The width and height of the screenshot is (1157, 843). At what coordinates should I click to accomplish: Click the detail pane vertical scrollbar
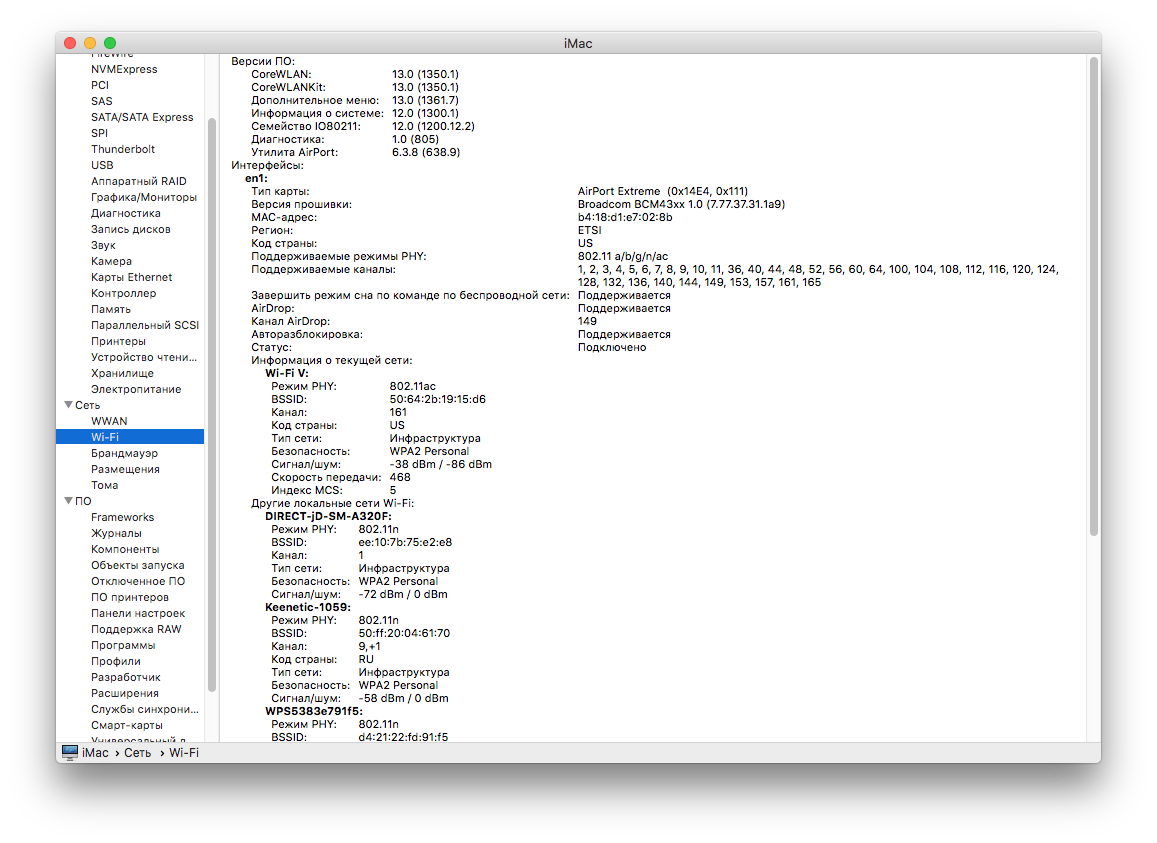pos(1094,297)
